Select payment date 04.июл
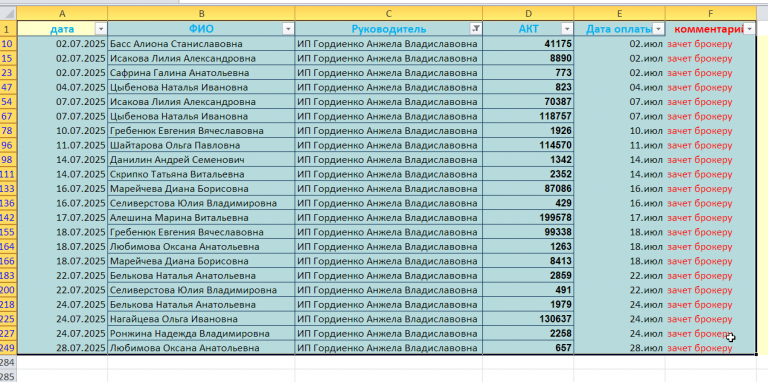The width and height of the screenshot is (768, 382). click(620, 88)
